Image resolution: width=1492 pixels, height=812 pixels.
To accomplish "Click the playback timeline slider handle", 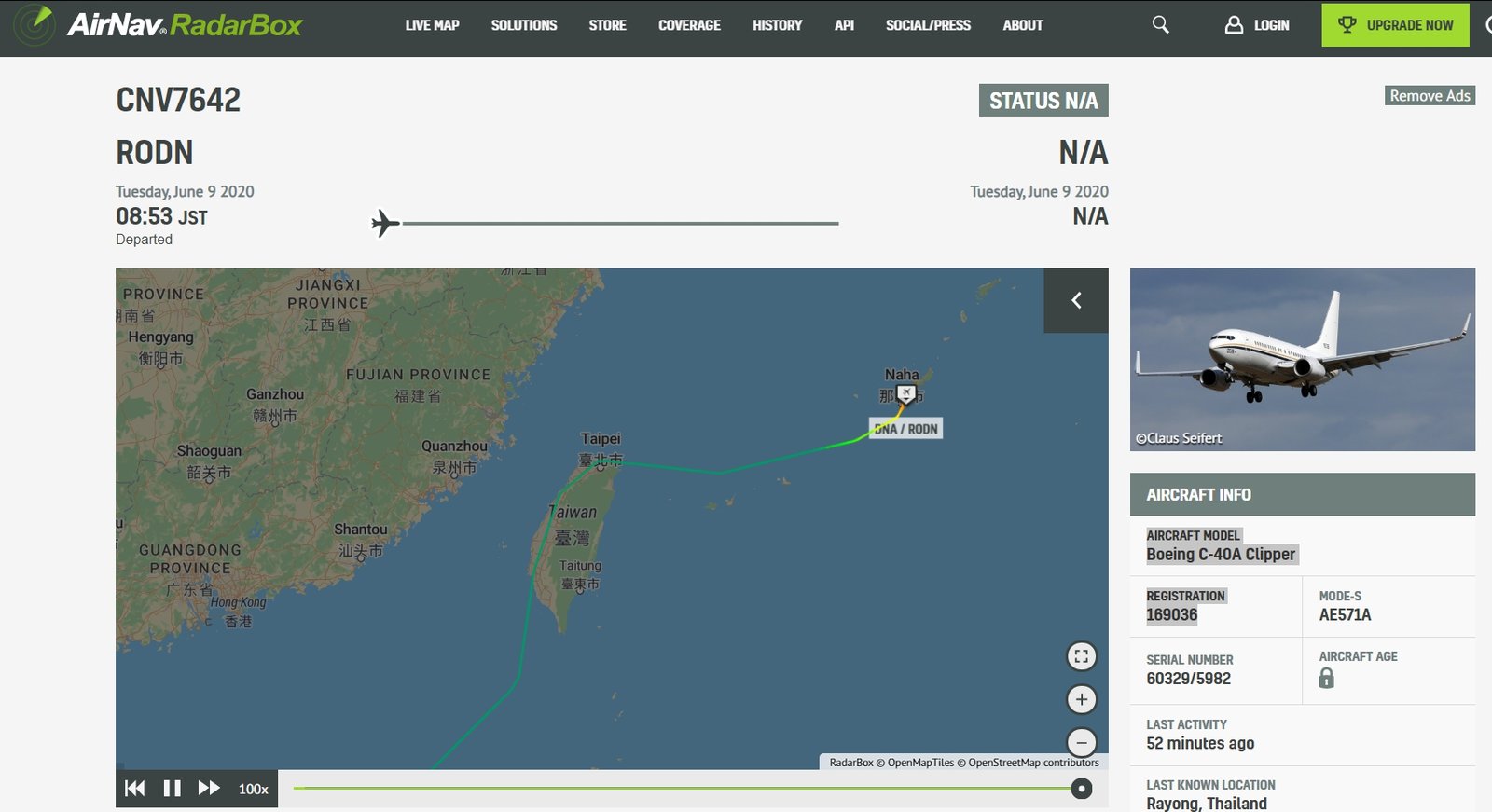I will point(1081,789).
